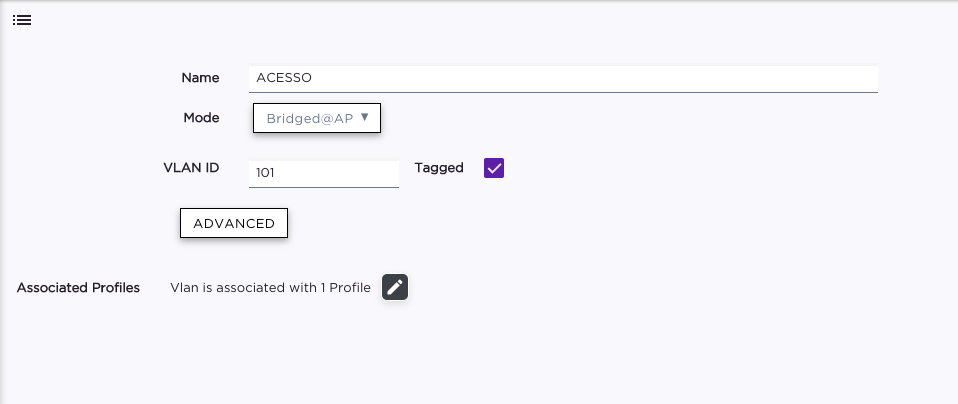The width and height of the screenshot is (958, 404).
Task: Click the Mode label
Action: pyautogui.click(x=201, y=118)
